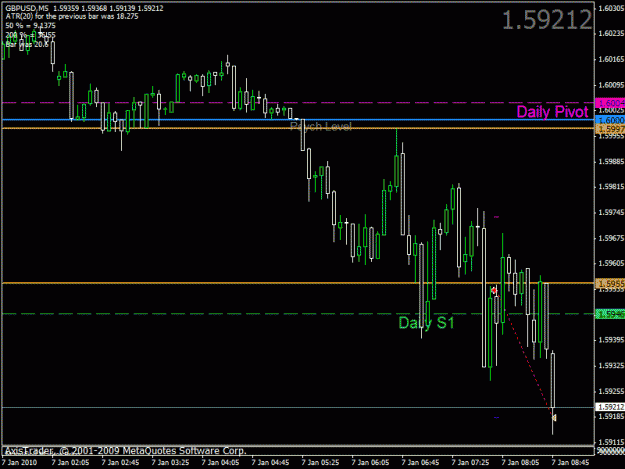
Task: Click the orange horizontal line at 1.5955
Action: click(298, 283)
